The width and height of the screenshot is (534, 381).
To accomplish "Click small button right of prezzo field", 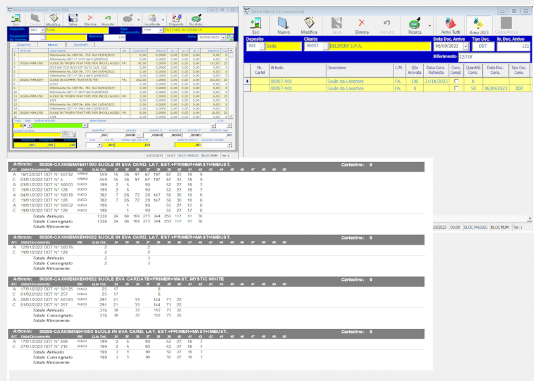I will point(140,135).
